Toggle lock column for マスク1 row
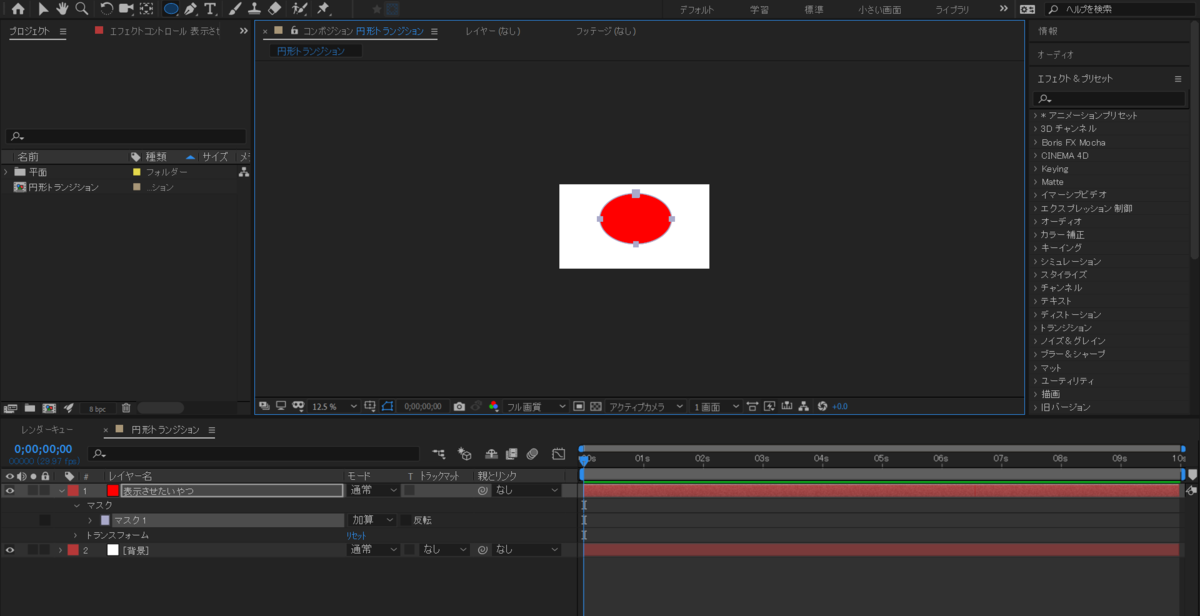 coord(45,520)
